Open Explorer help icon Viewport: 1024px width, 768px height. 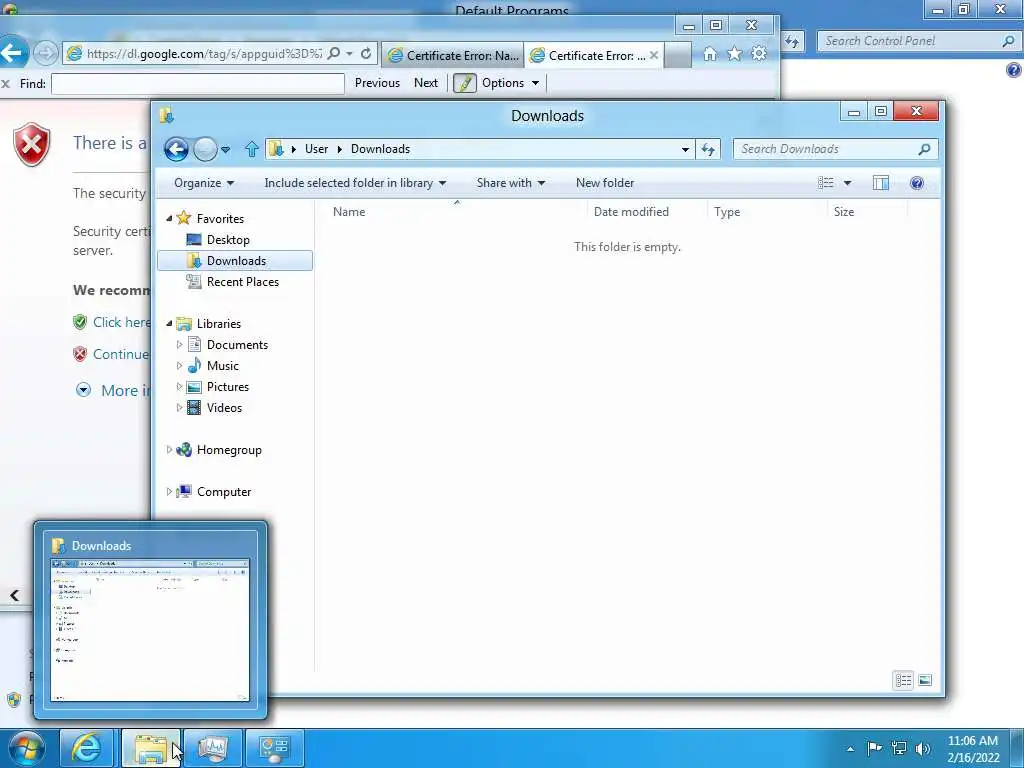(916, 183)
